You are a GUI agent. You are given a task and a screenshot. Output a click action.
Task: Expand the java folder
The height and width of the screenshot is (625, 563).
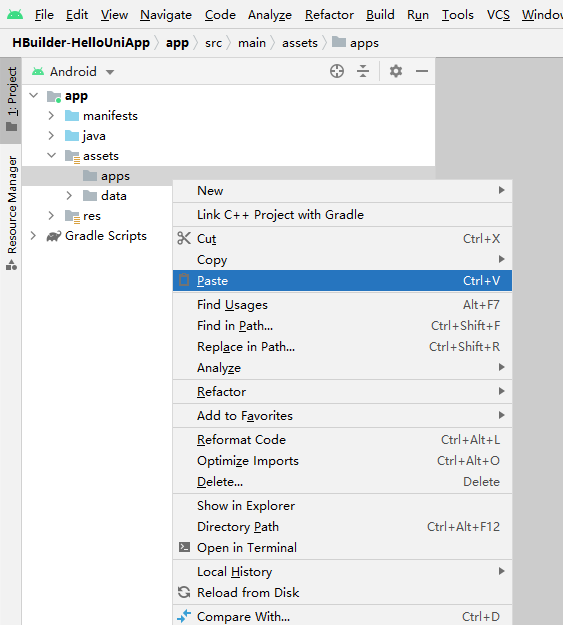click(x=51, y=136)
